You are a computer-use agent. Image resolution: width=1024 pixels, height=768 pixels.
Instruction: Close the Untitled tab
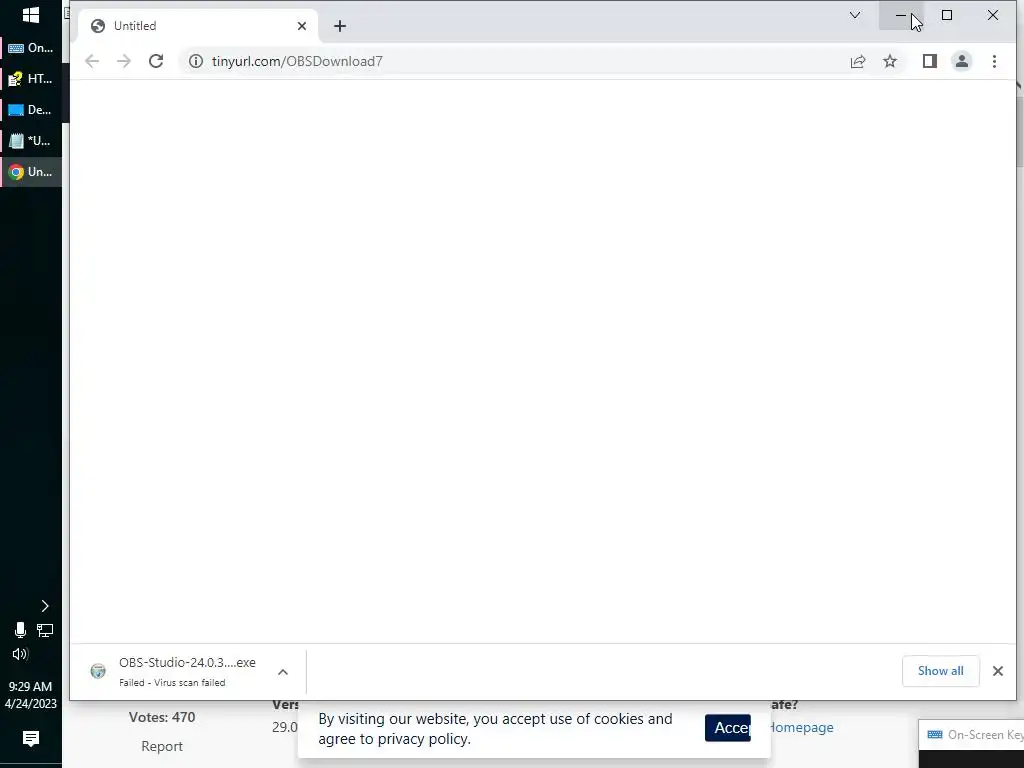pyautogui.click(x=302, y=26)
